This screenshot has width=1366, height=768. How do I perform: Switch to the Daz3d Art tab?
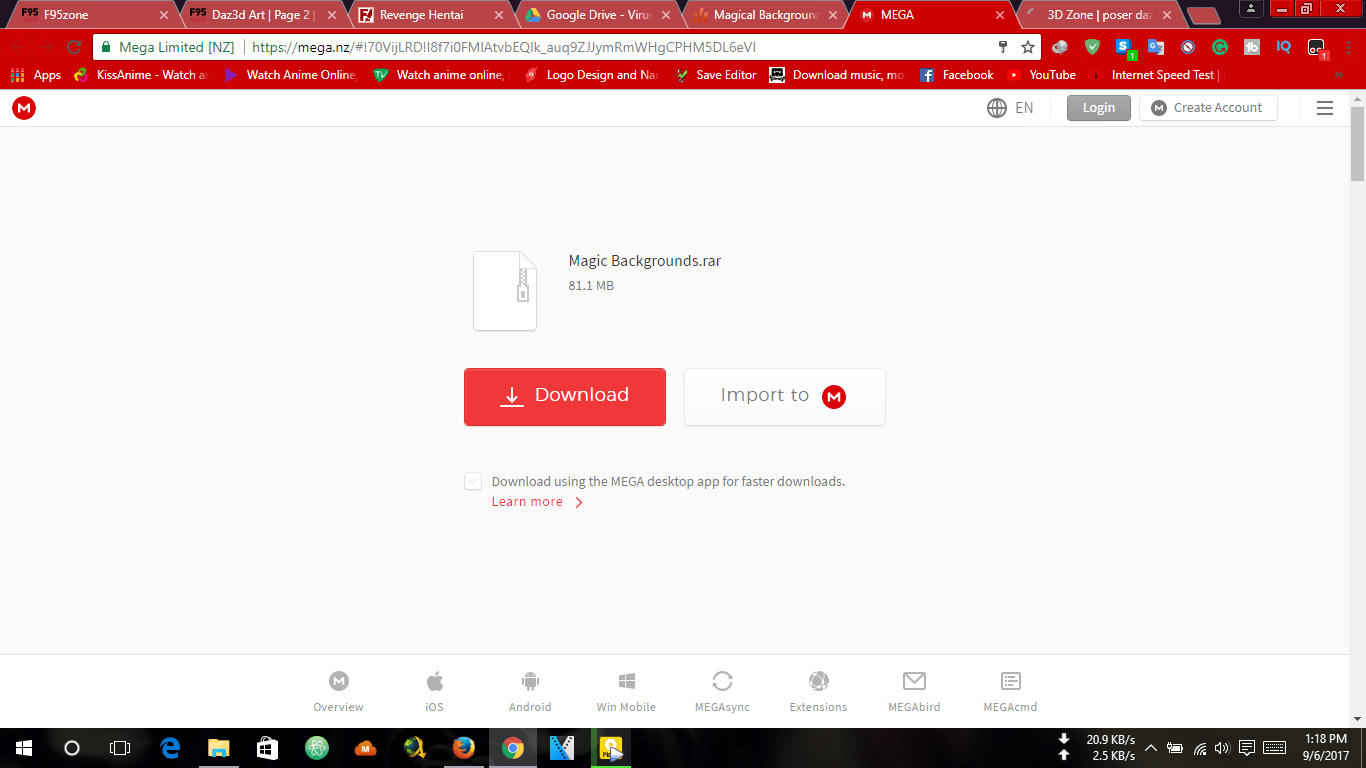[260, 15]
